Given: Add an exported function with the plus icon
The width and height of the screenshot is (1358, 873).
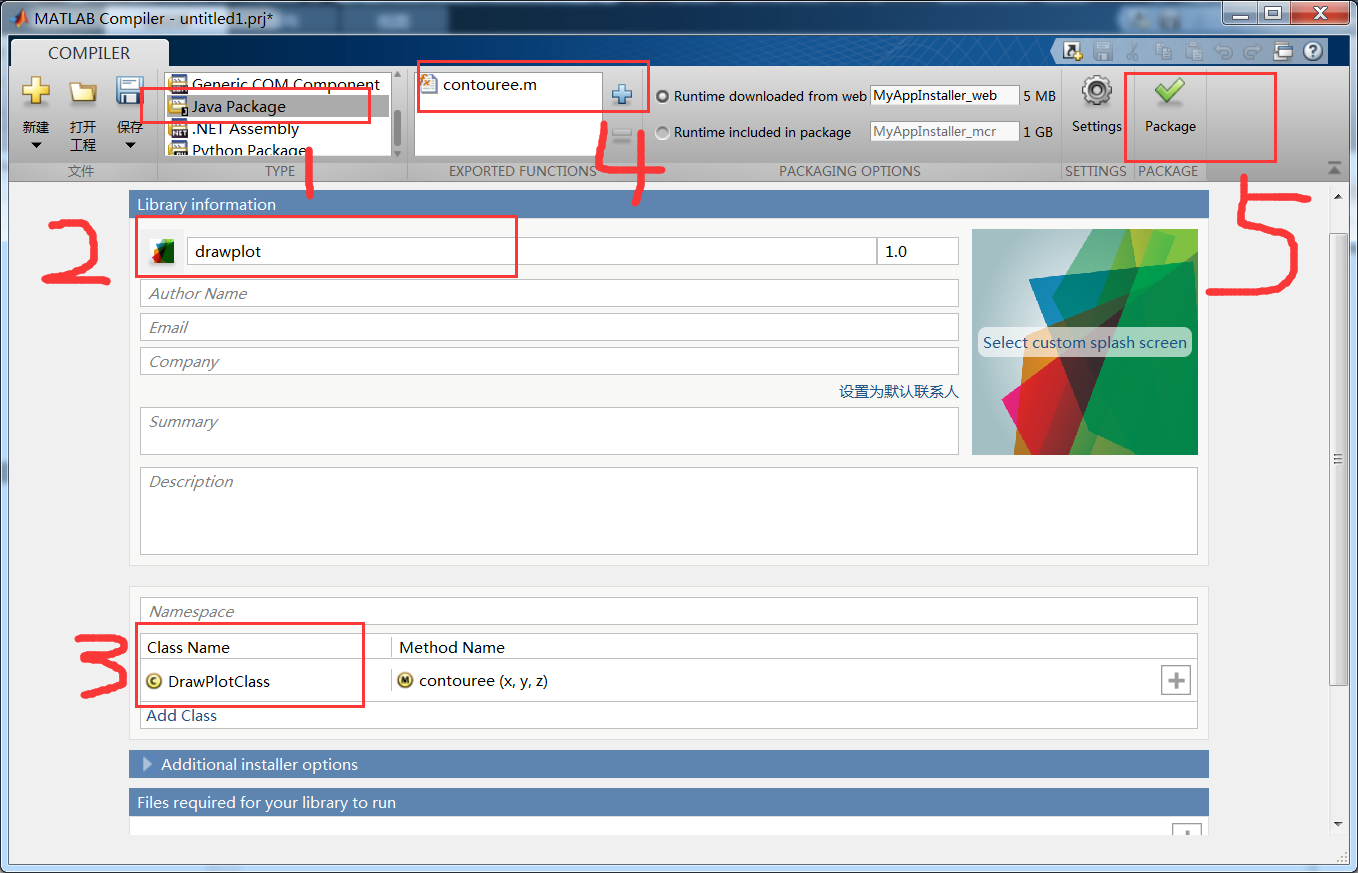Looking at the screenshot, I should pos(622,95).
